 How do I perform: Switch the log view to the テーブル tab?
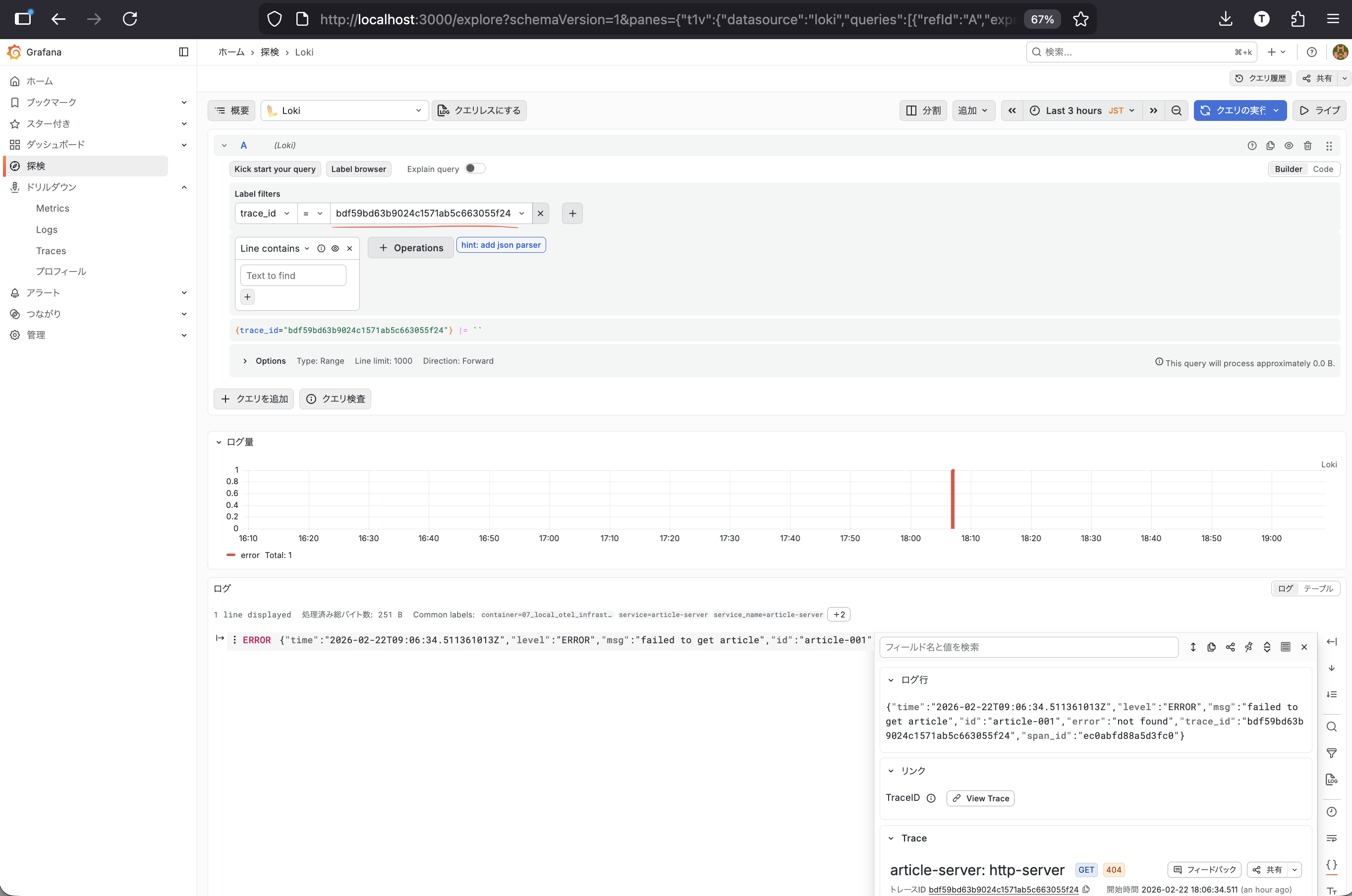tap(1318, 589)
